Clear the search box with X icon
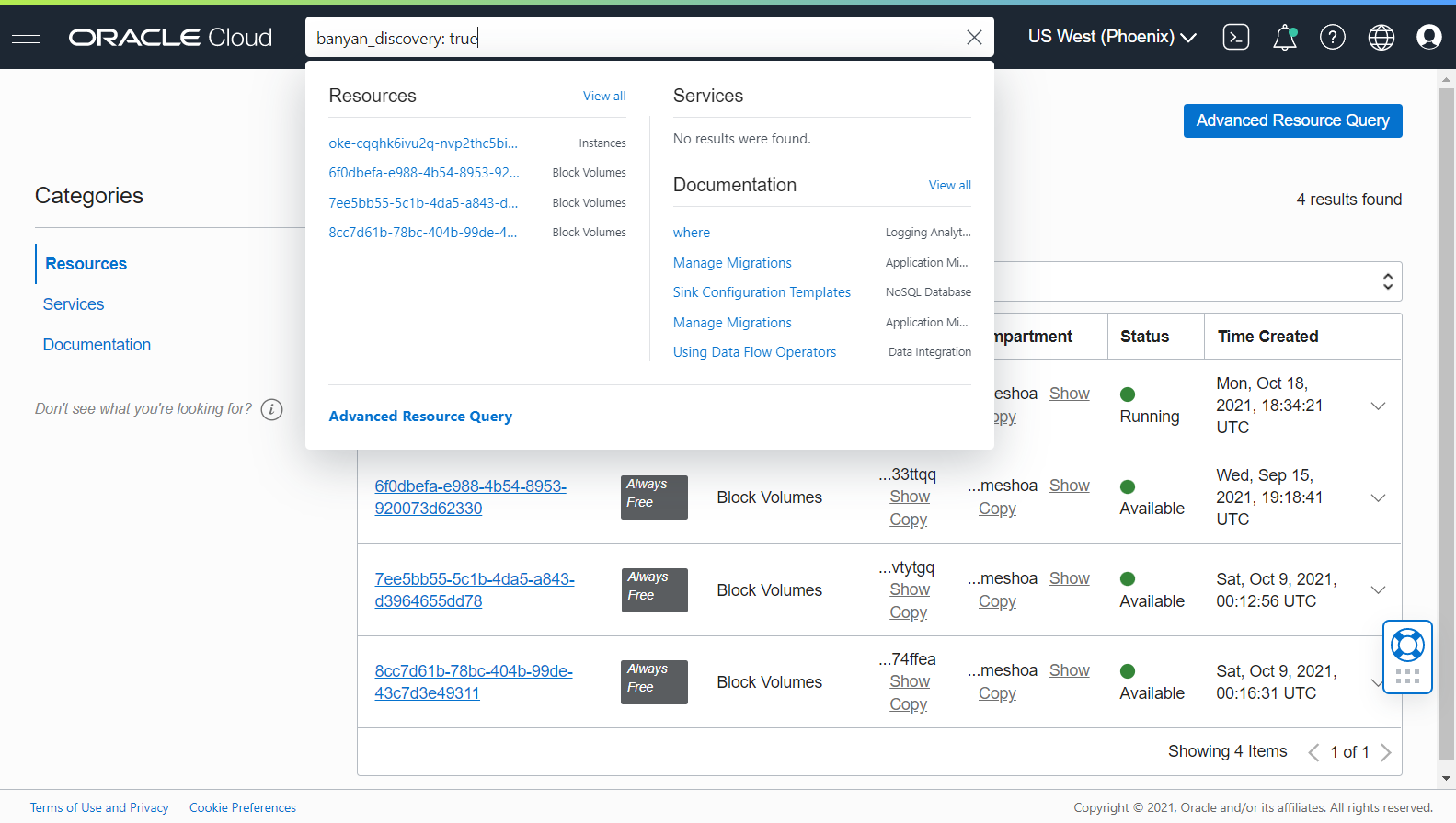This screenshot has height=823, width=1456. (974, 38)
